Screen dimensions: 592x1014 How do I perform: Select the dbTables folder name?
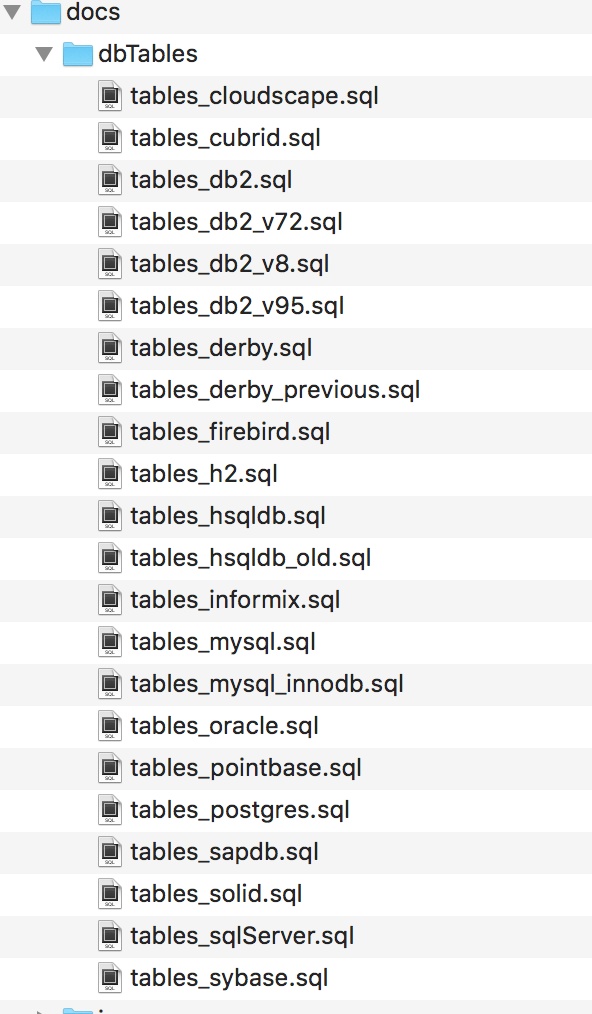pyautogui.click(x=148, y=54)
